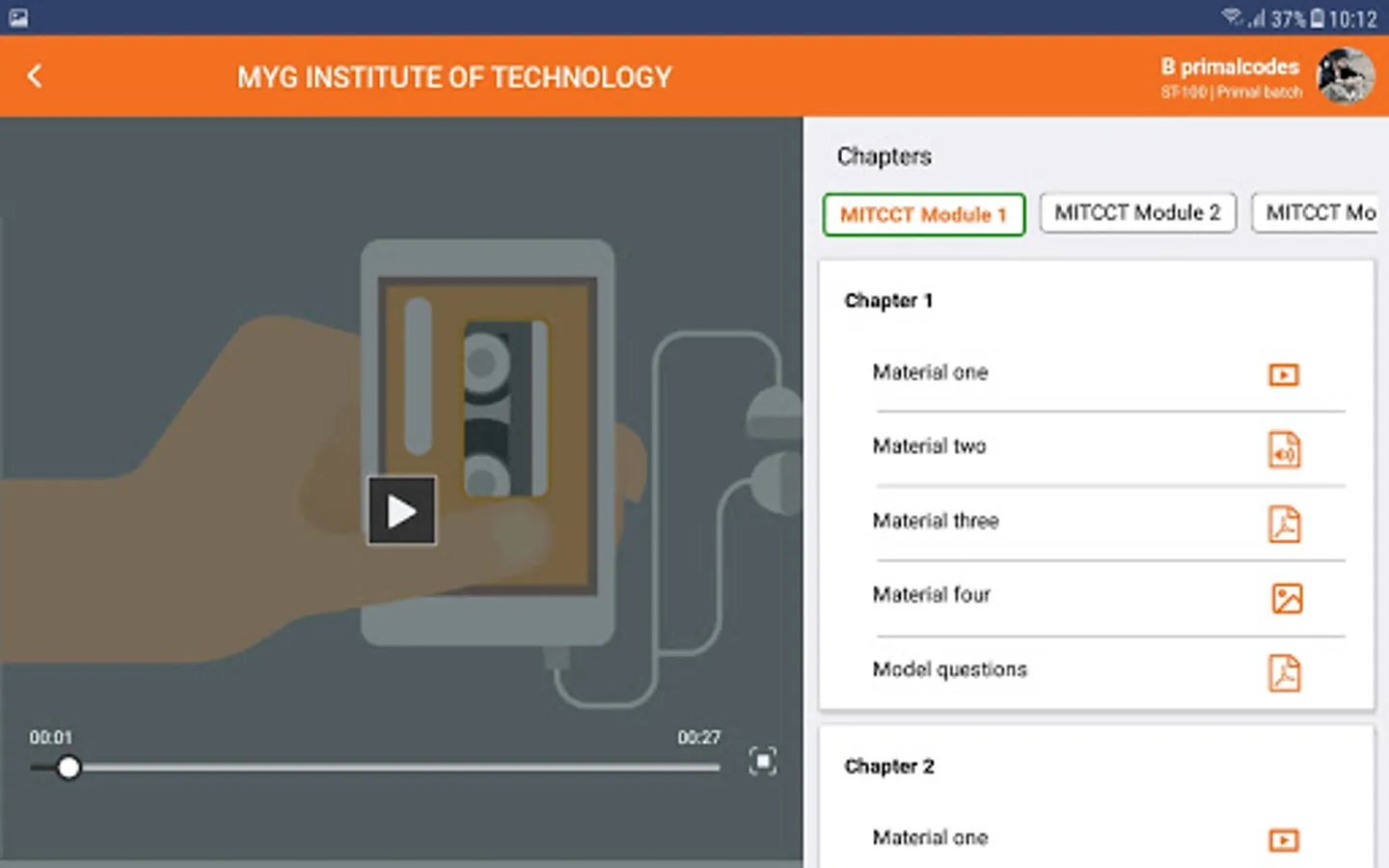Screen dimensions: 1389x868
Task: Play the video with the center play button
Action: [x=402, y=510]
